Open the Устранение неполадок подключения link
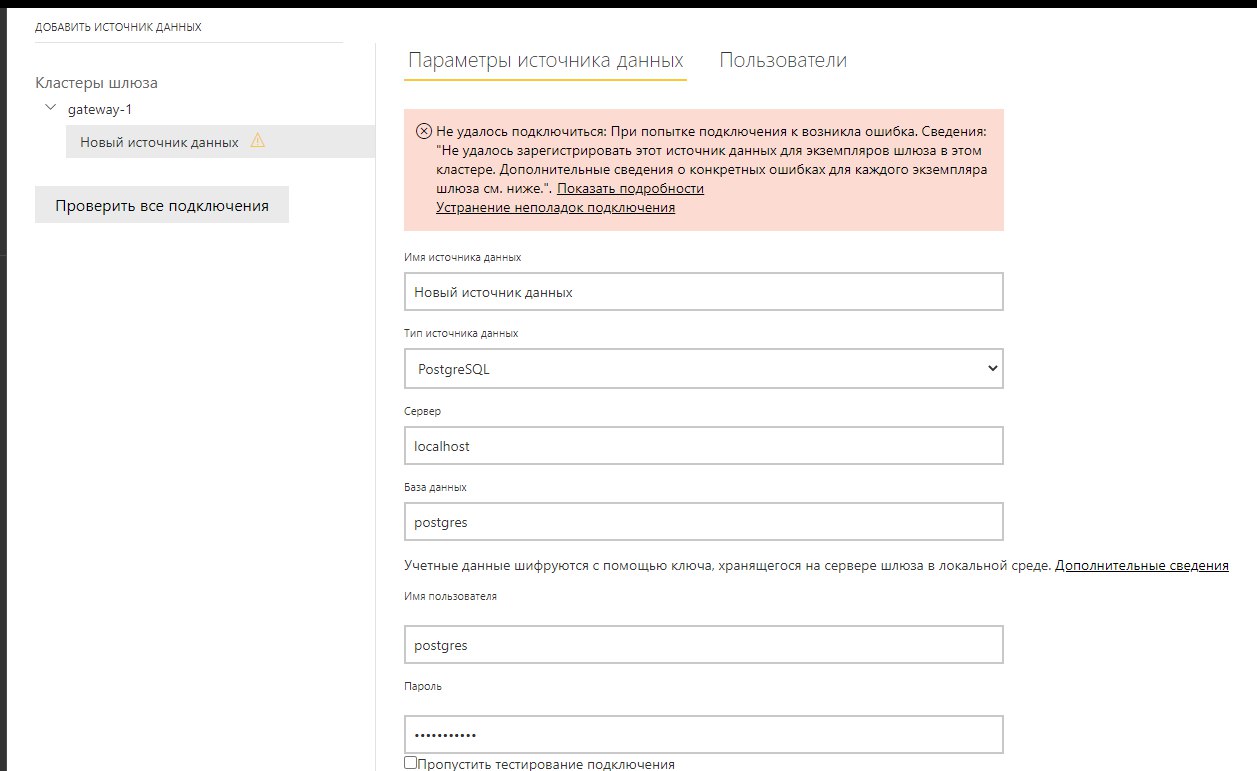The height and width of the screenshot is (771, 1257). (555, 207)
